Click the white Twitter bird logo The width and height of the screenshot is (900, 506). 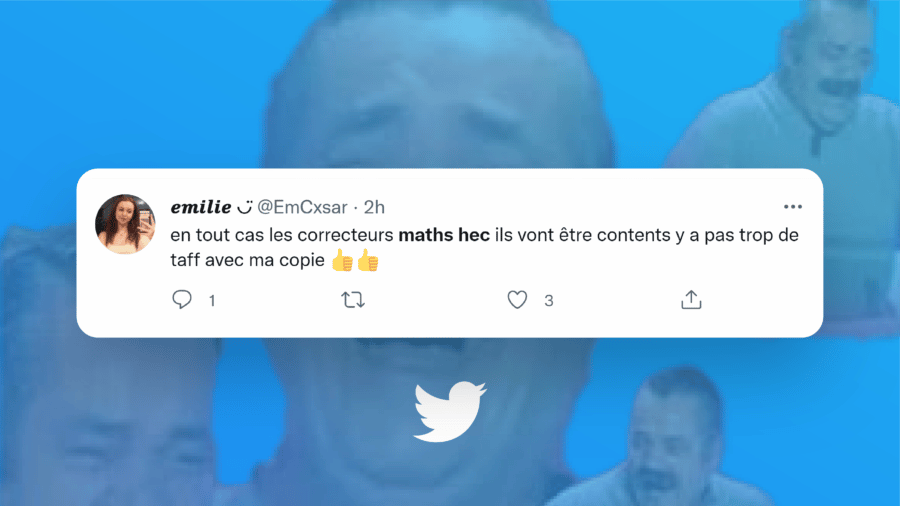click(449, 411)
